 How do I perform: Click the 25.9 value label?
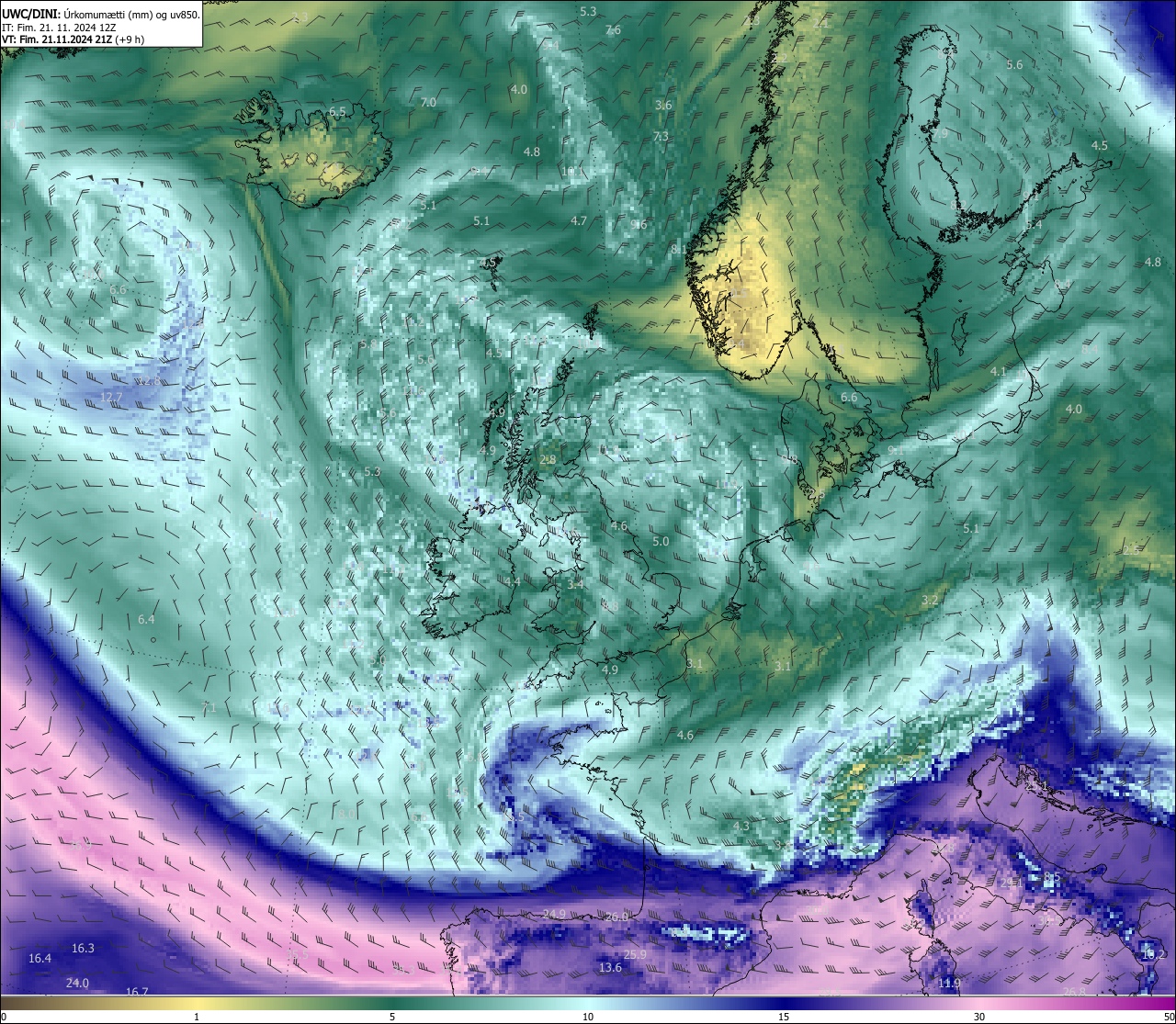635,955
